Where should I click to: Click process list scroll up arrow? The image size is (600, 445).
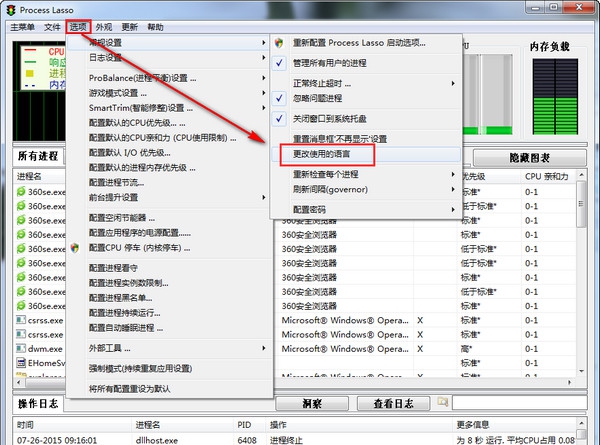581,175
